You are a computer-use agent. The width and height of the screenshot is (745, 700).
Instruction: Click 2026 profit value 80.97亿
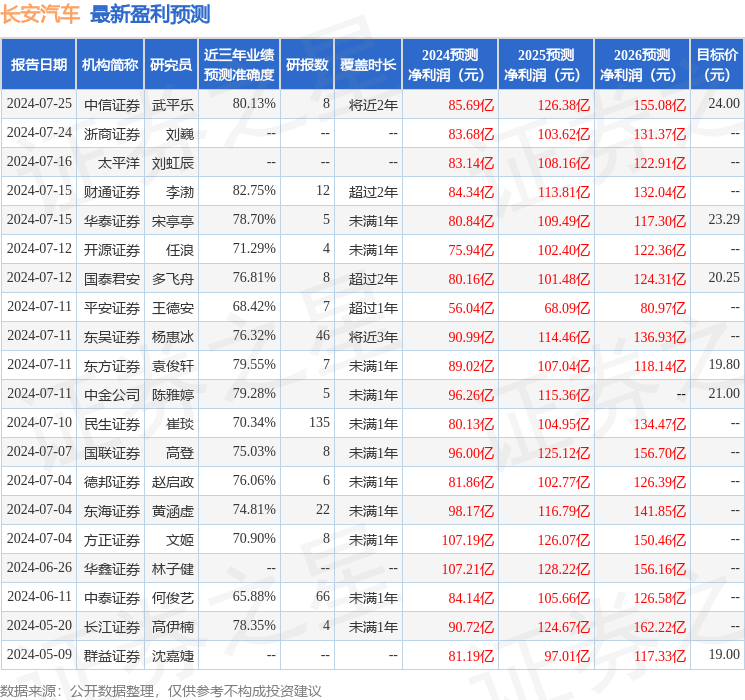pyautogui.click(x=663, y=308)
